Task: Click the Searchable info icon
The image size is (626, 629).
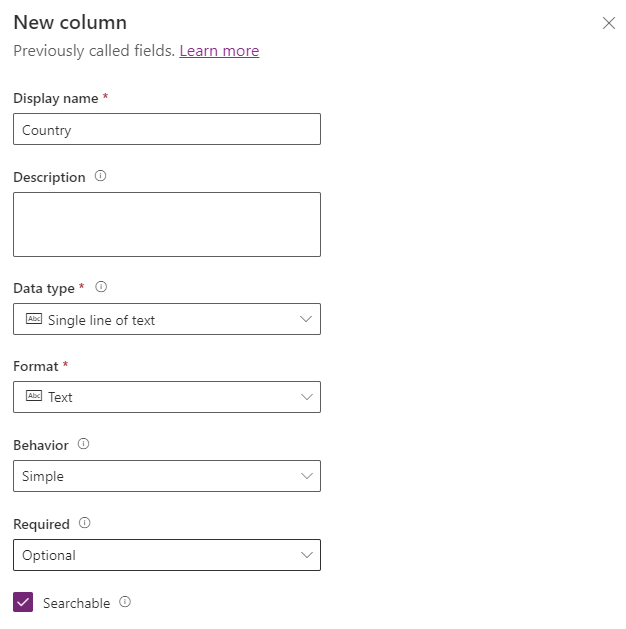Action: pyautogui.click(x=125, y=602)
